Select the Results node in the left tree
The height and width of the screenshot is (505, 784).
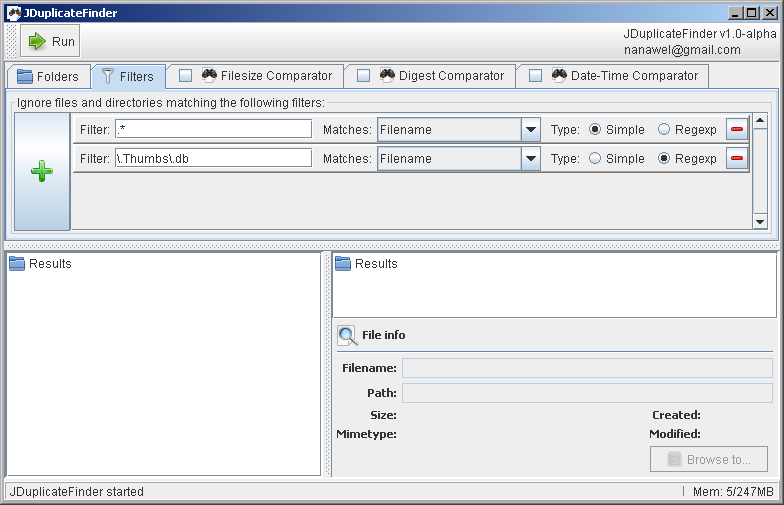[x=40, y=264]
